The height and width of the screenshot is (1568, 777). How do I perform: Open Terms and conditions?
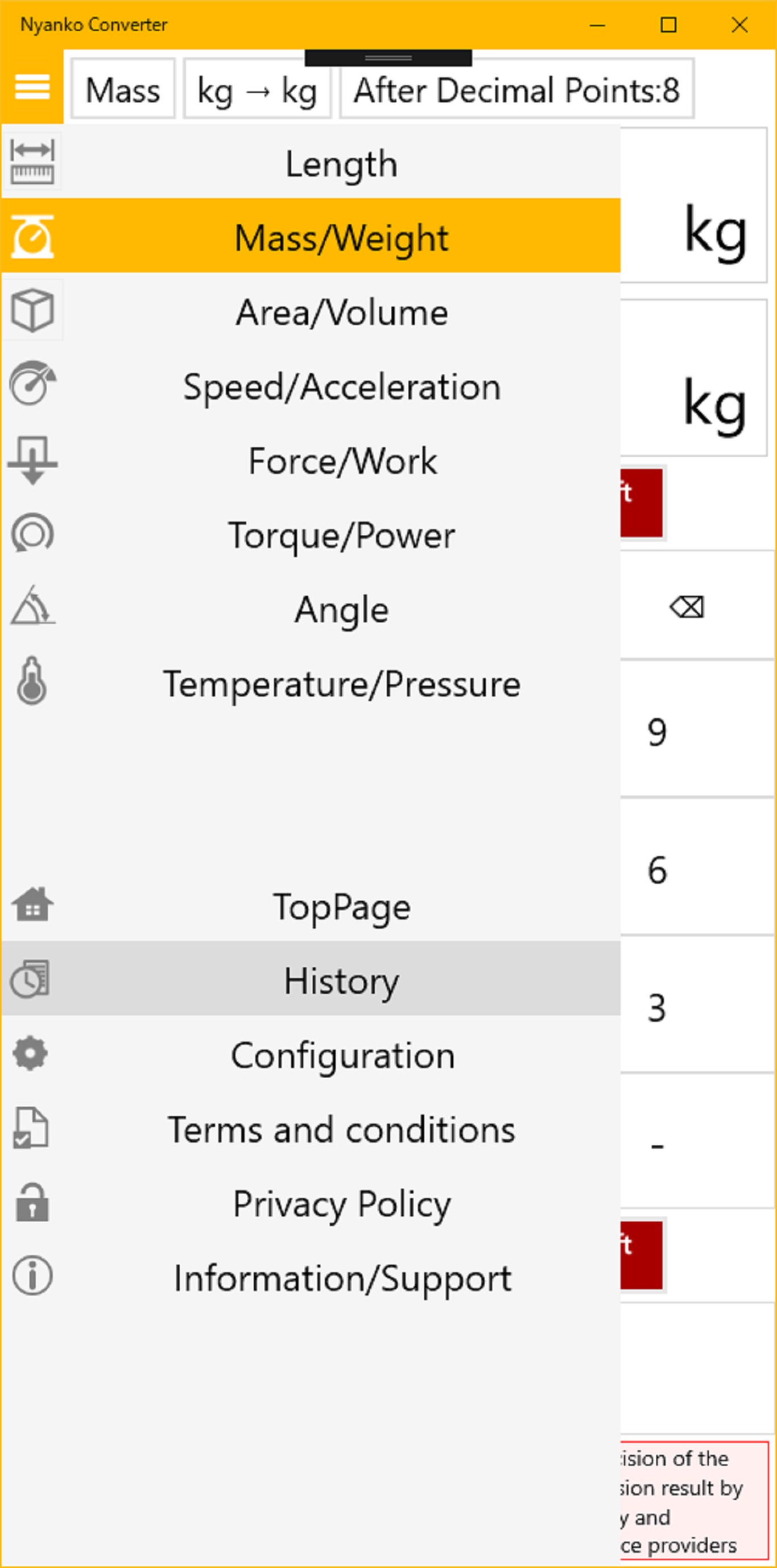coord(342,1130)
